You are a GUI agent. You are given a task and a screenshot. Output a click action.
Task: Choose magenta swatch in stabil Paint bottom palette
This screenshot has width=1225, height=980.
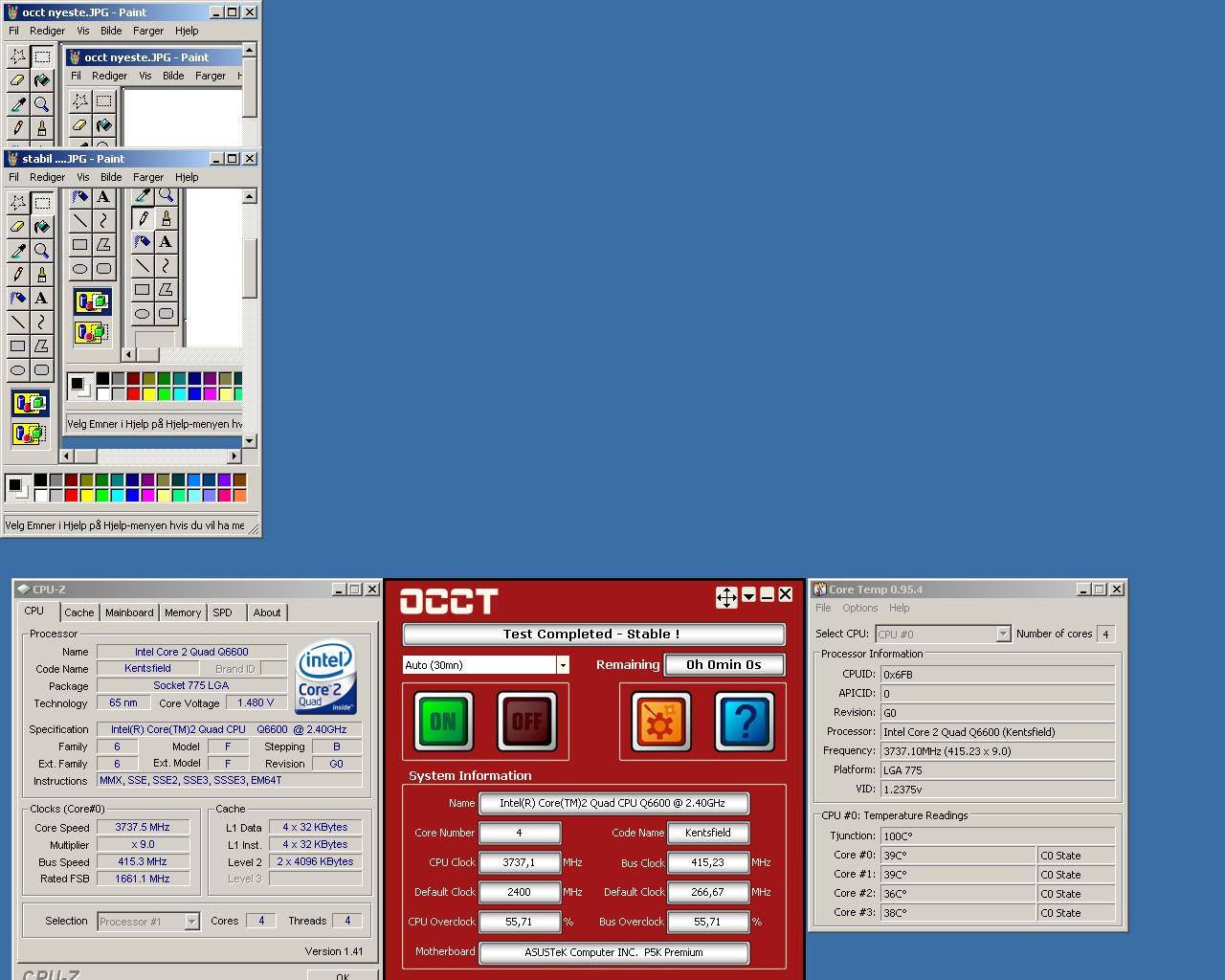147,495
